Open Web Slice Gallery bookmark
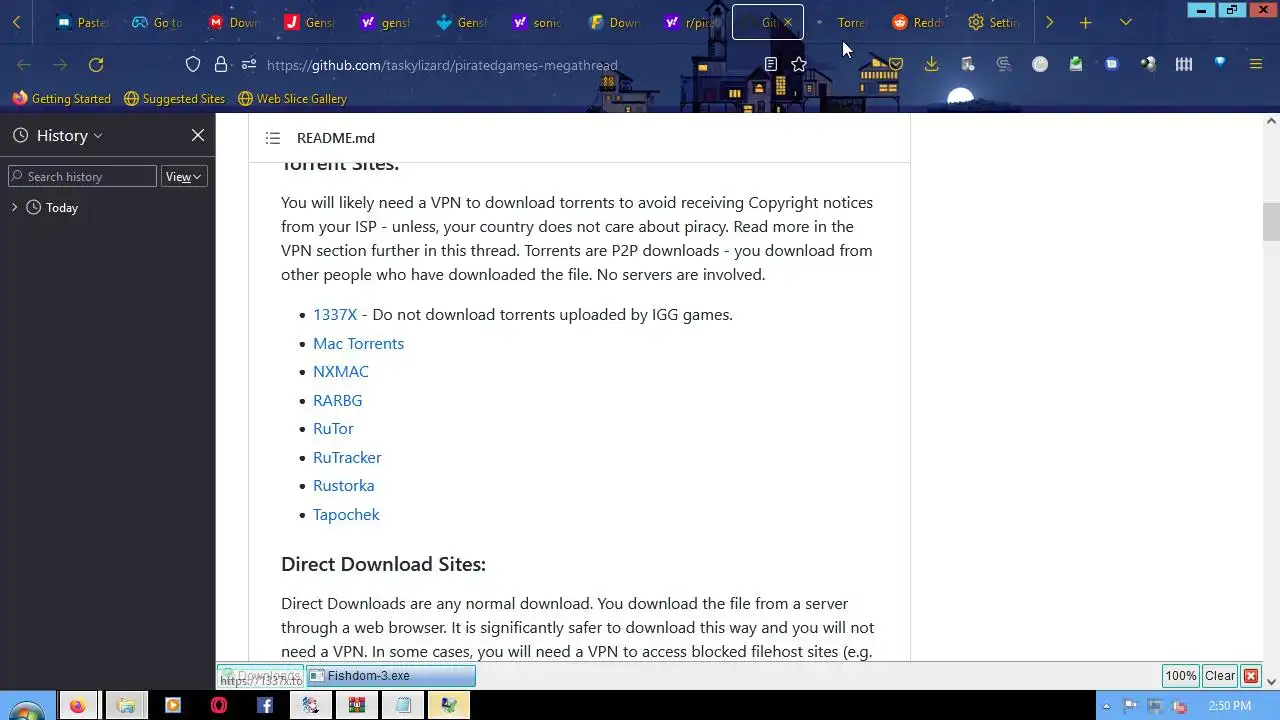The image size is (1280, 720). click(292, 99)
